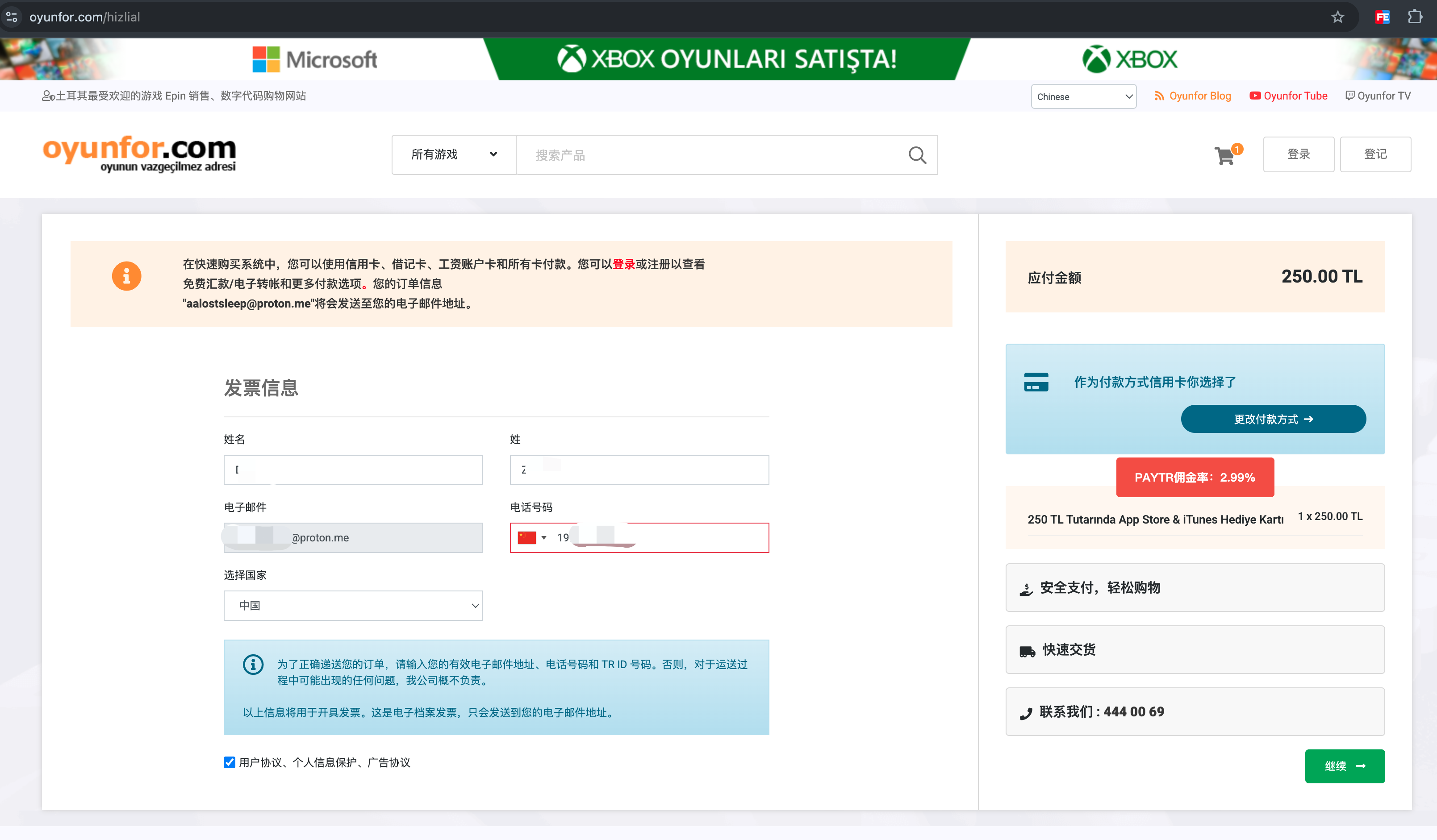1437x840 pixels.
Task: Expand the 所有游戏 category dropdown
Action: pyautogui.click(x=454, y=154)
